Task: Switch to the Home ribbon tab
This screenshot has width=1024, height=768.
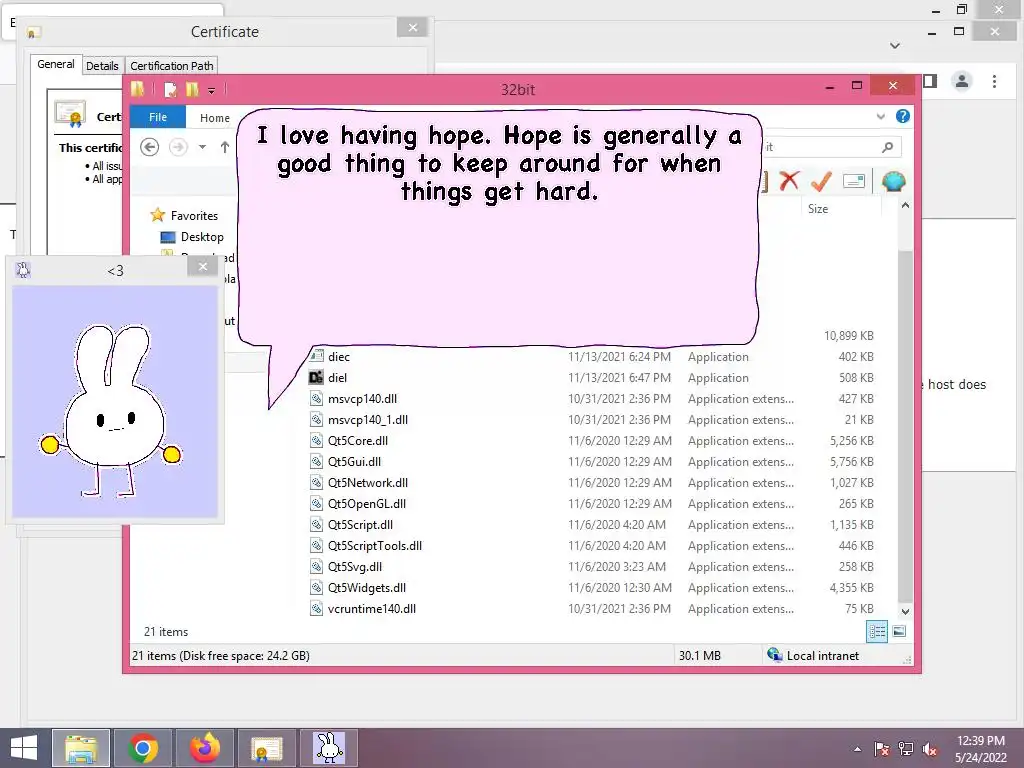Action: point(215,118)
